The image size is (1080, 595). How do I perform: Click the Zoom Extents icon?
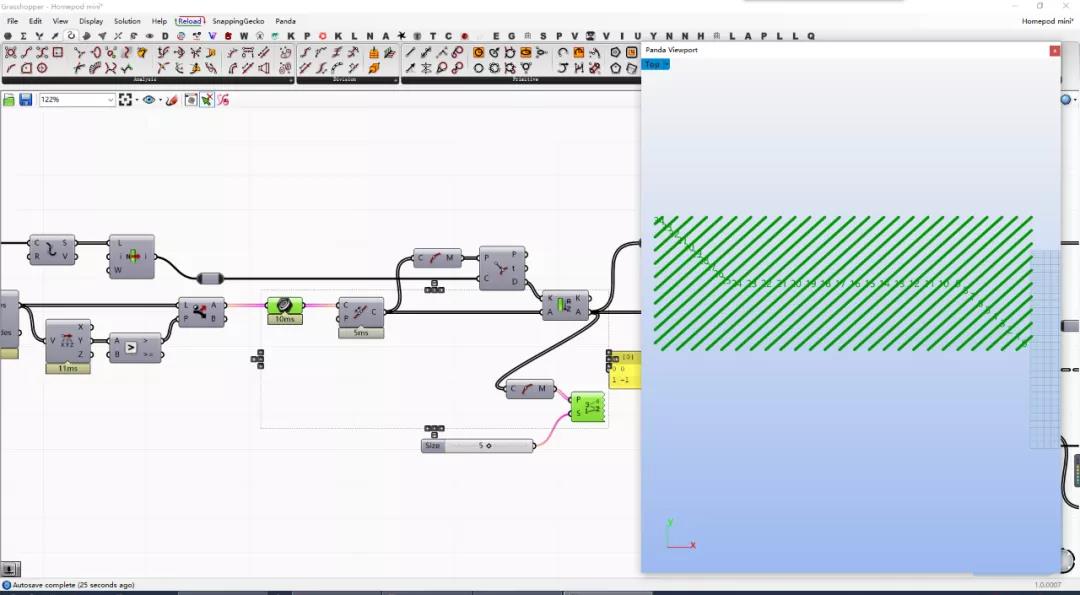(x=125, y=100)
